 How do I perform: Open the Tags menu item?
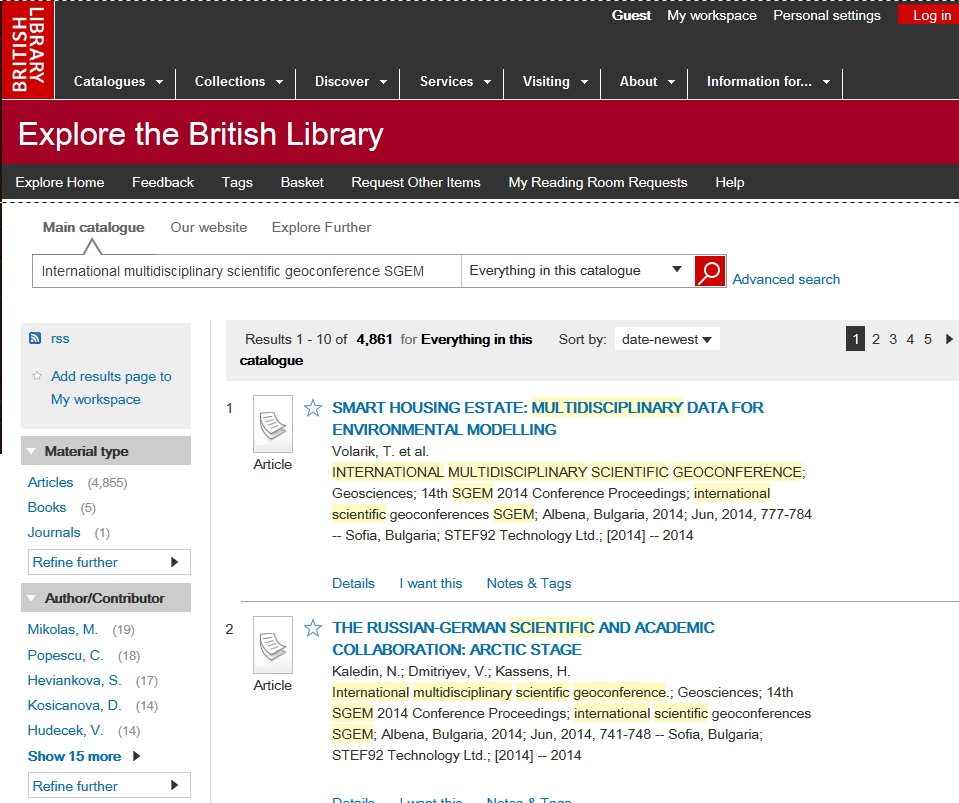pos(237,182)
